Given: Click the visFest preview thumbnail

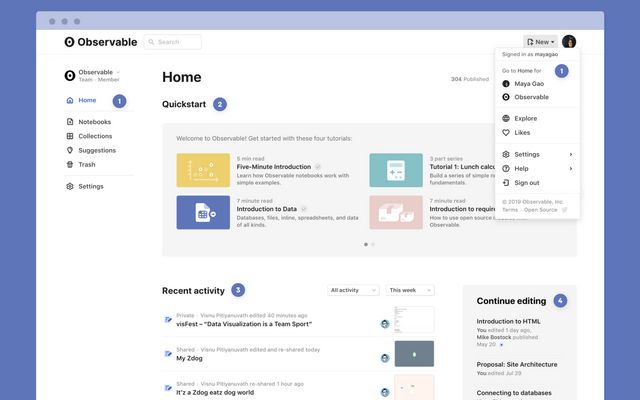Looking at the screenshot, I should pyautogui.click(x=414, y=320).
